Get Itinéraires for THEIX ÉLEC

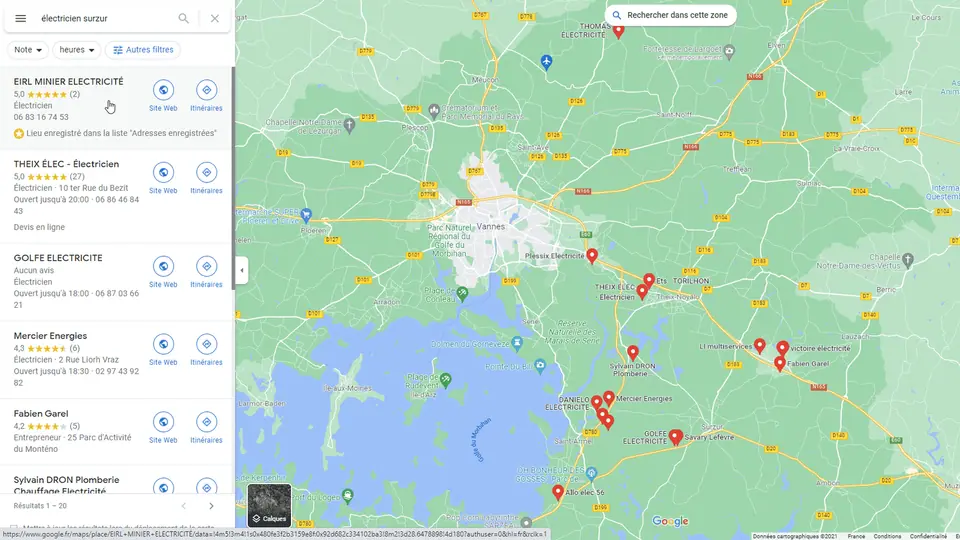(206, 179)
